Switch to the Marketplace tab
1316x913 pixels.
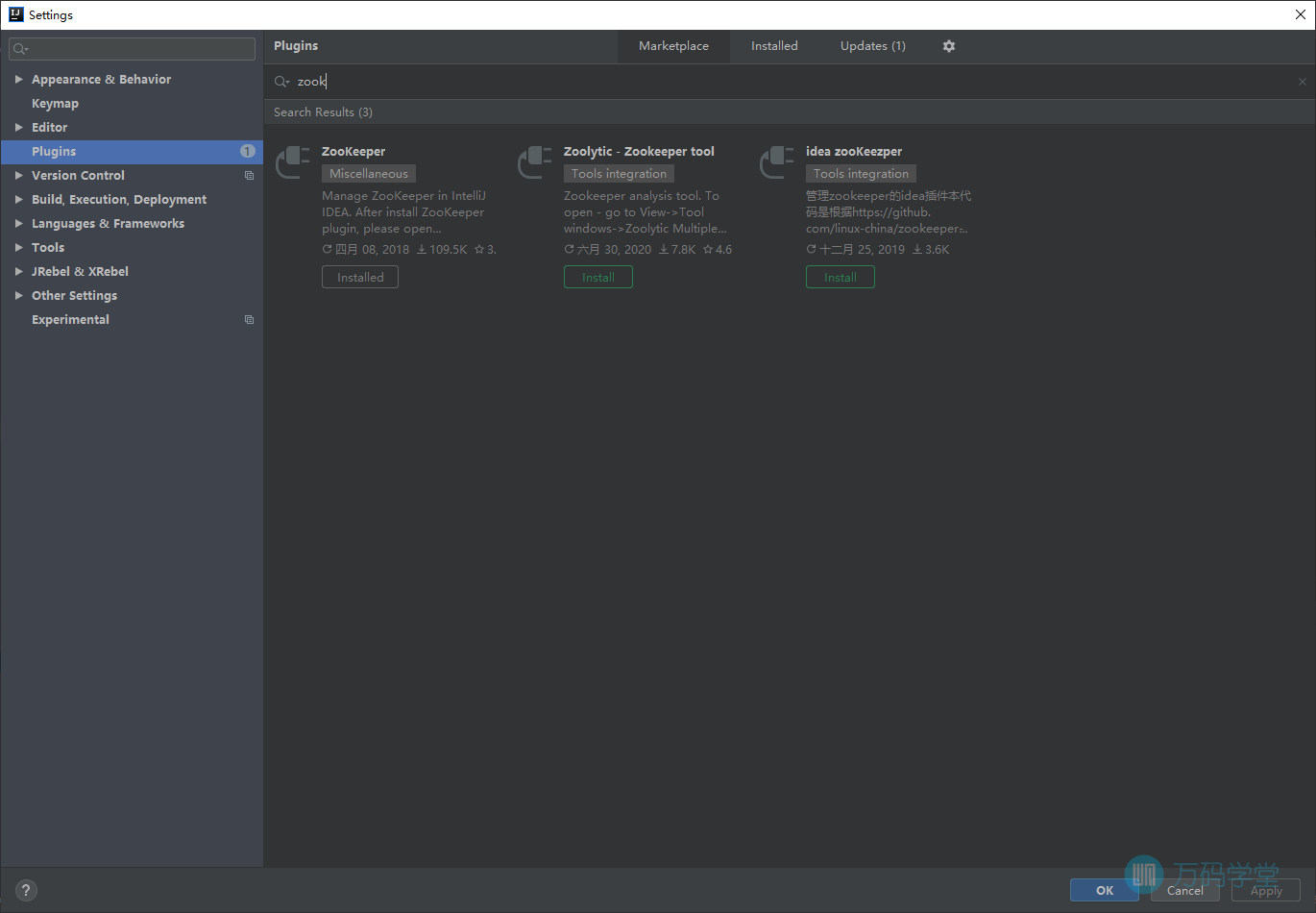tap(673, 46)
